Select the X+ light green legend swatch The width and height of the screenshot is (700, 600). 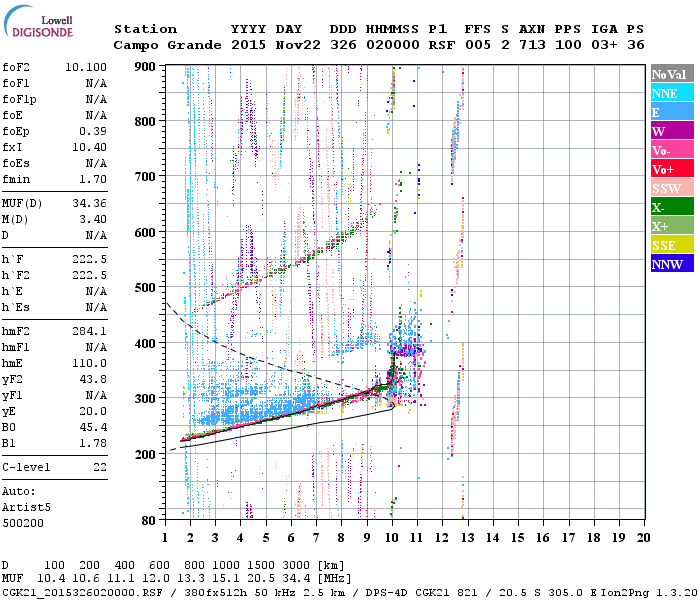point(672,225)
